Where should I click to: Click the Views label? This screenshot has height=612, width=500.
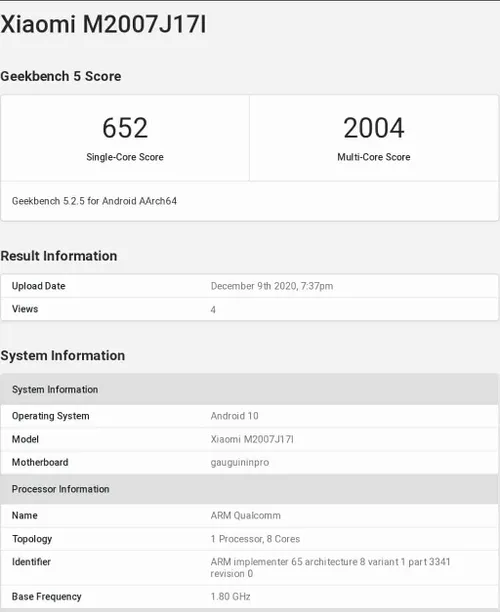pos(25,309)
